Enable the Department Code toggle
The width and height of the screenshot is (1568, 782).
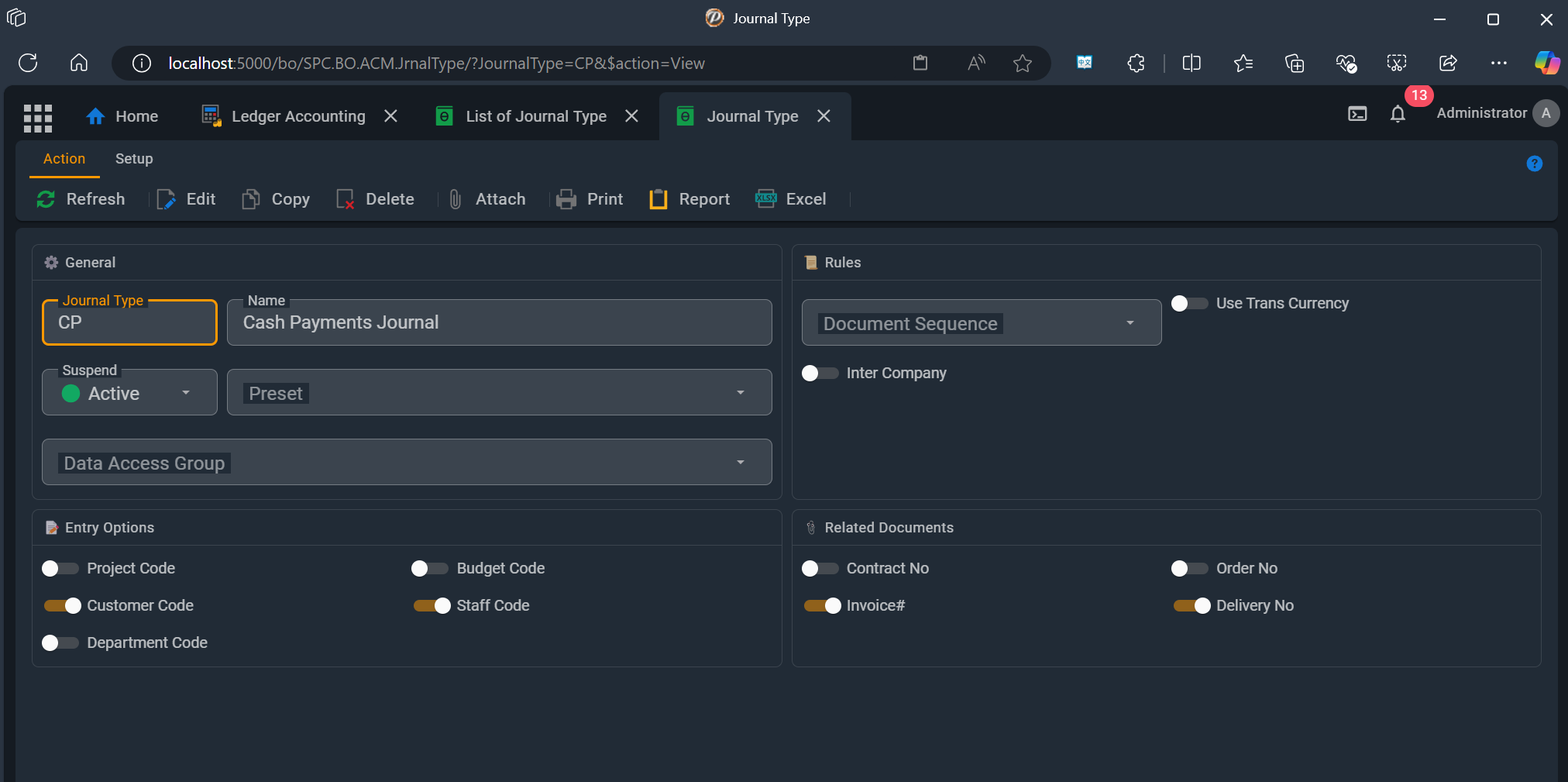[x=60, y=642]
